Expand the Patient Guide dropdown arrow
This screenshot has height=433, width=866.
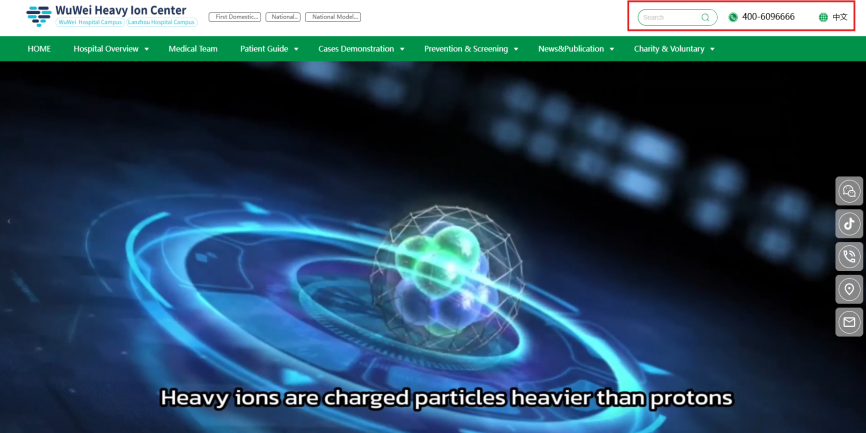tap(296, 49)
